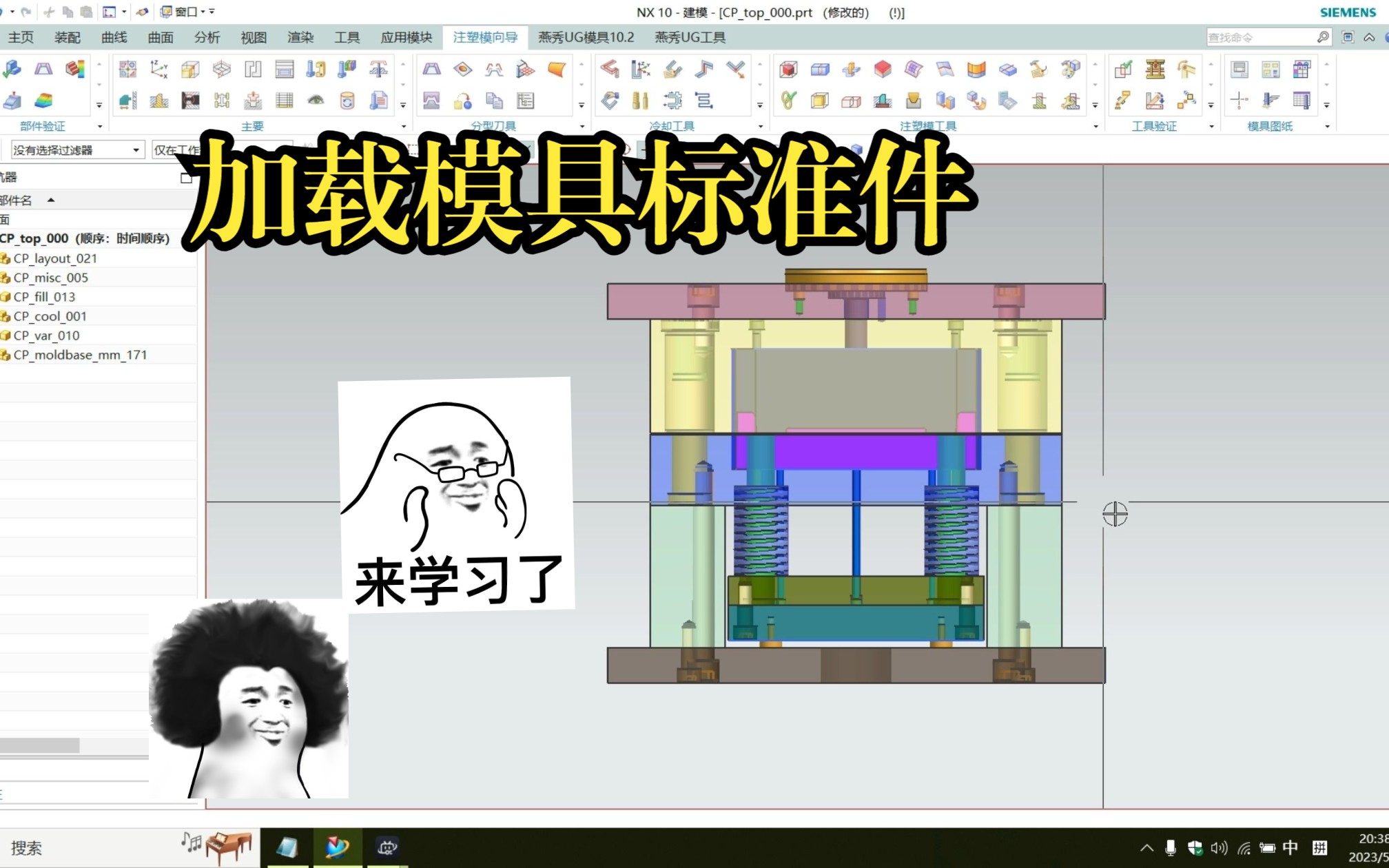Open the Mold Base Library tool
This screenshot has width=1389, height=868.
[285, 69]
